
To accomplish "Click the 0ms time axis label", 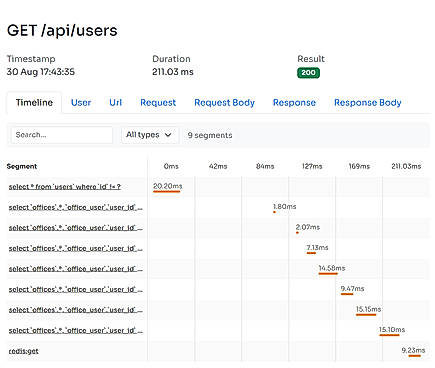I will (171, 166).
